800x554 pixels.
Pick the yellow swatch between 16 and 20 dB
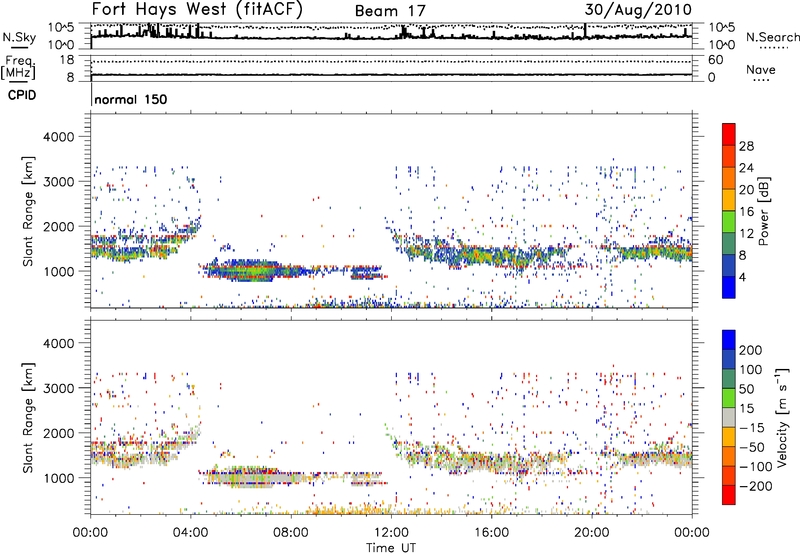coord(729,199)
